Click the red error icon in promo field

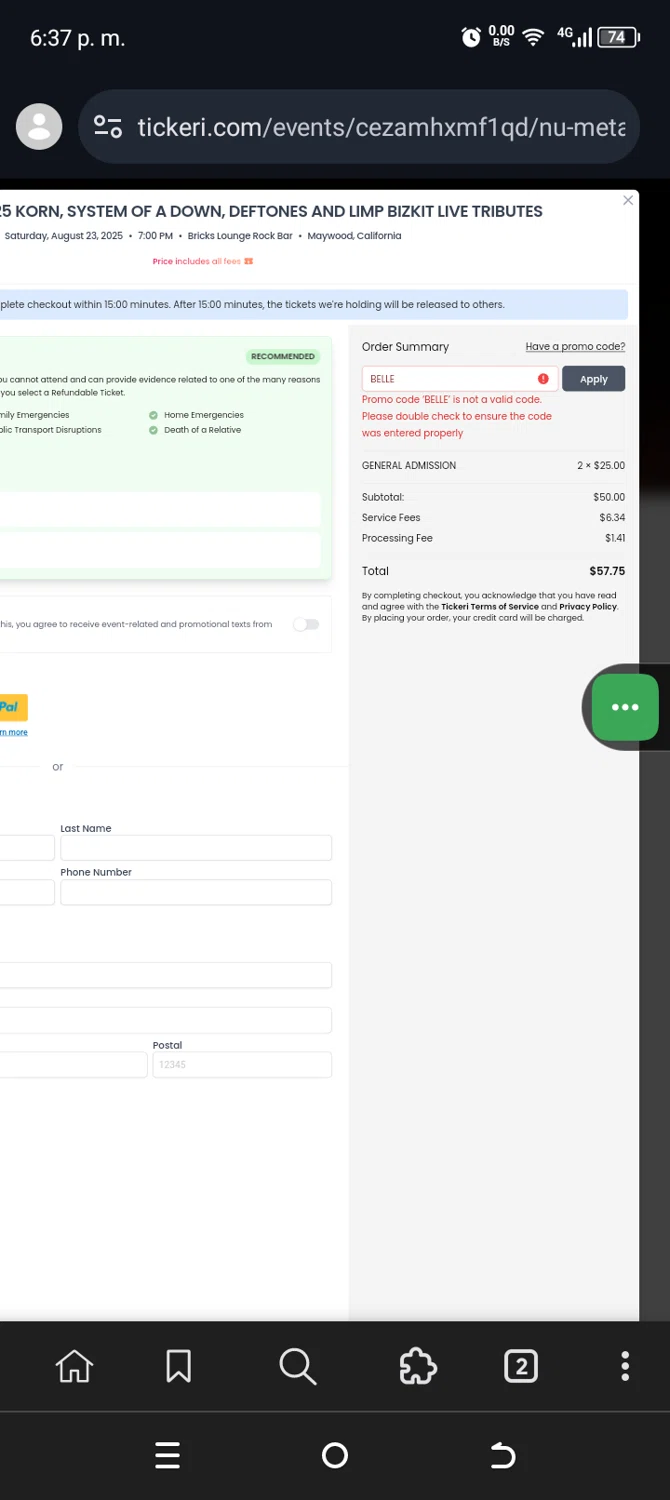543,379
